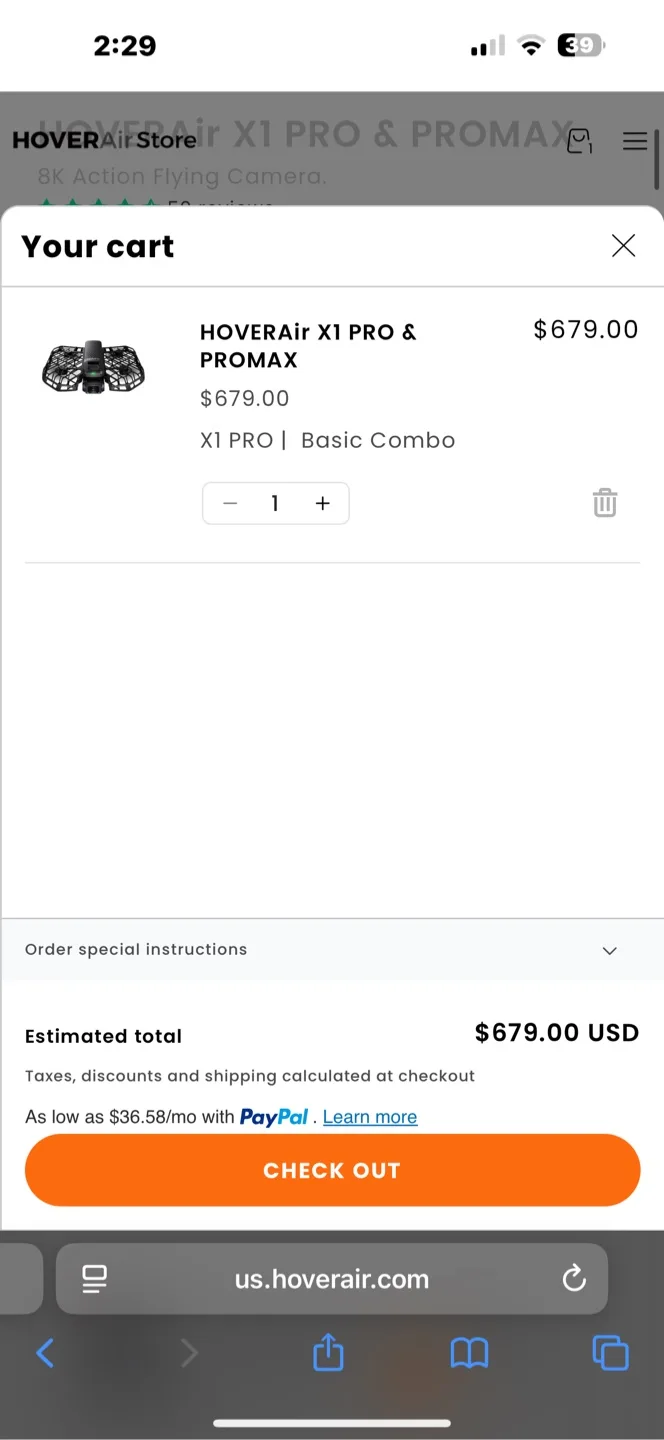Tap the page format icon in address bar
664x1440 pixels.
[95, 1278]
